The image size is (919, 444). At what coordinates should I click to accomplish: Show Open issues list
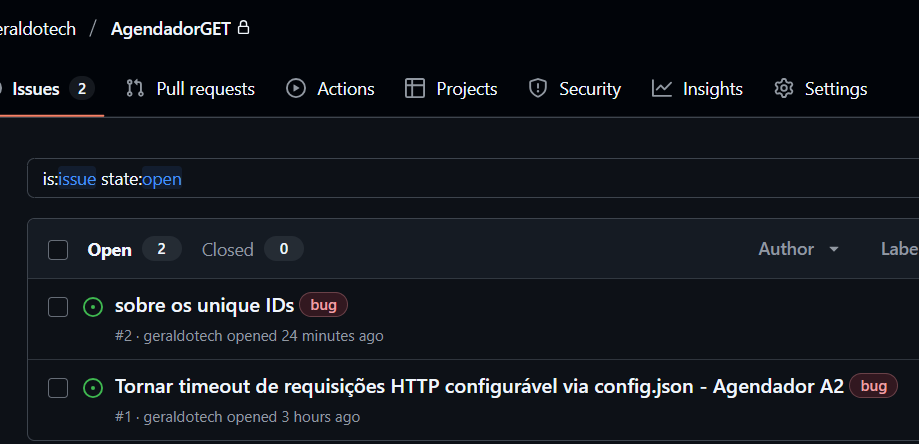point(134,250)
